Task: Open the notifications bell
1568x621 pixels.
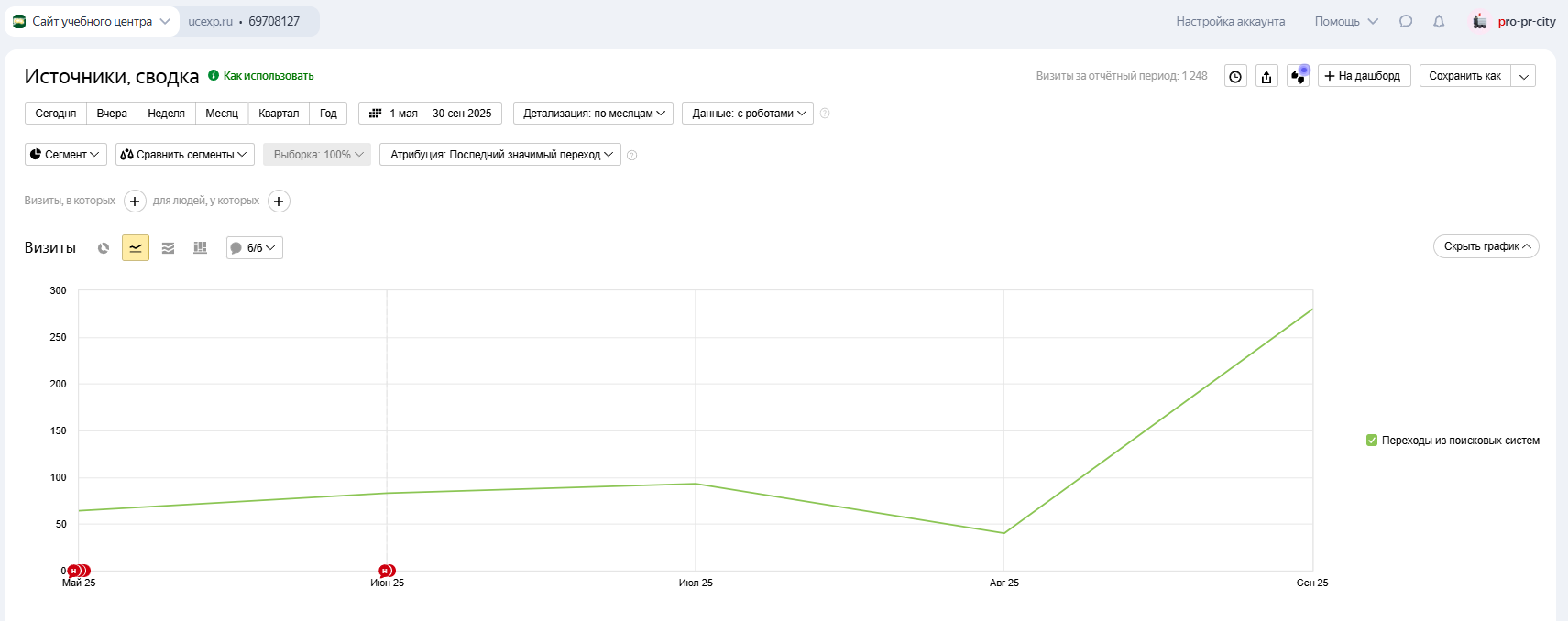Action: click(1439, 21)
